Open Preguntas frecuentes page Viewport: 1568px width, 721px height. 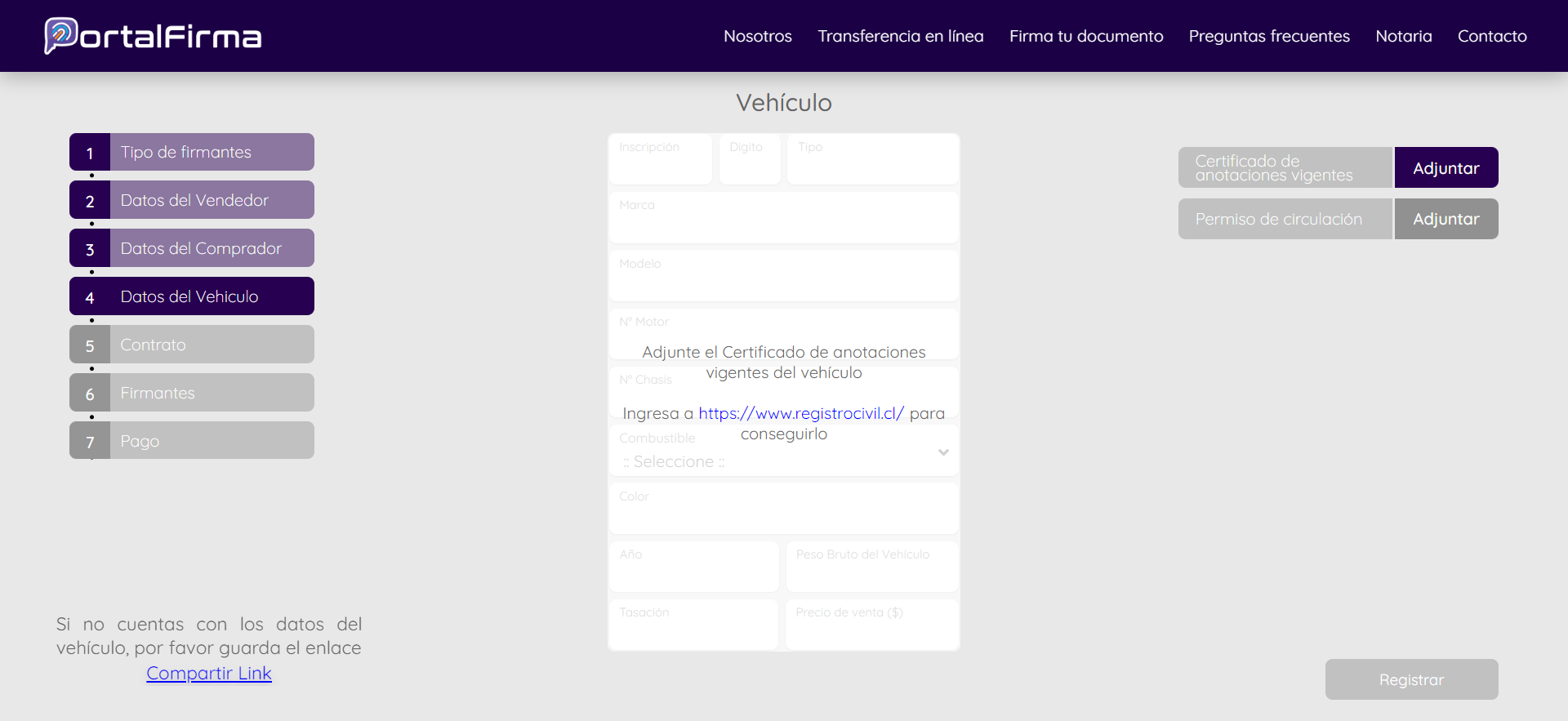(1268, 36)
